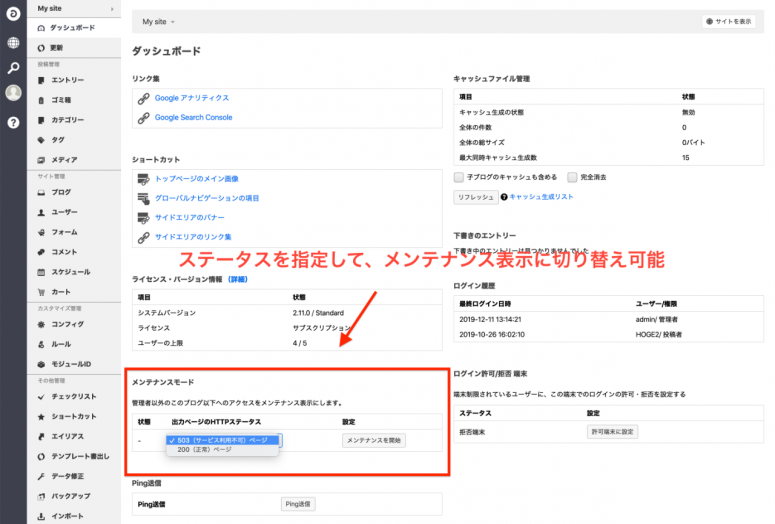Image resolution: width=775 pixels, height=524 pixels.
Task: Click the チェックリスト checkmark icon
Action: (x=42, y=396)
